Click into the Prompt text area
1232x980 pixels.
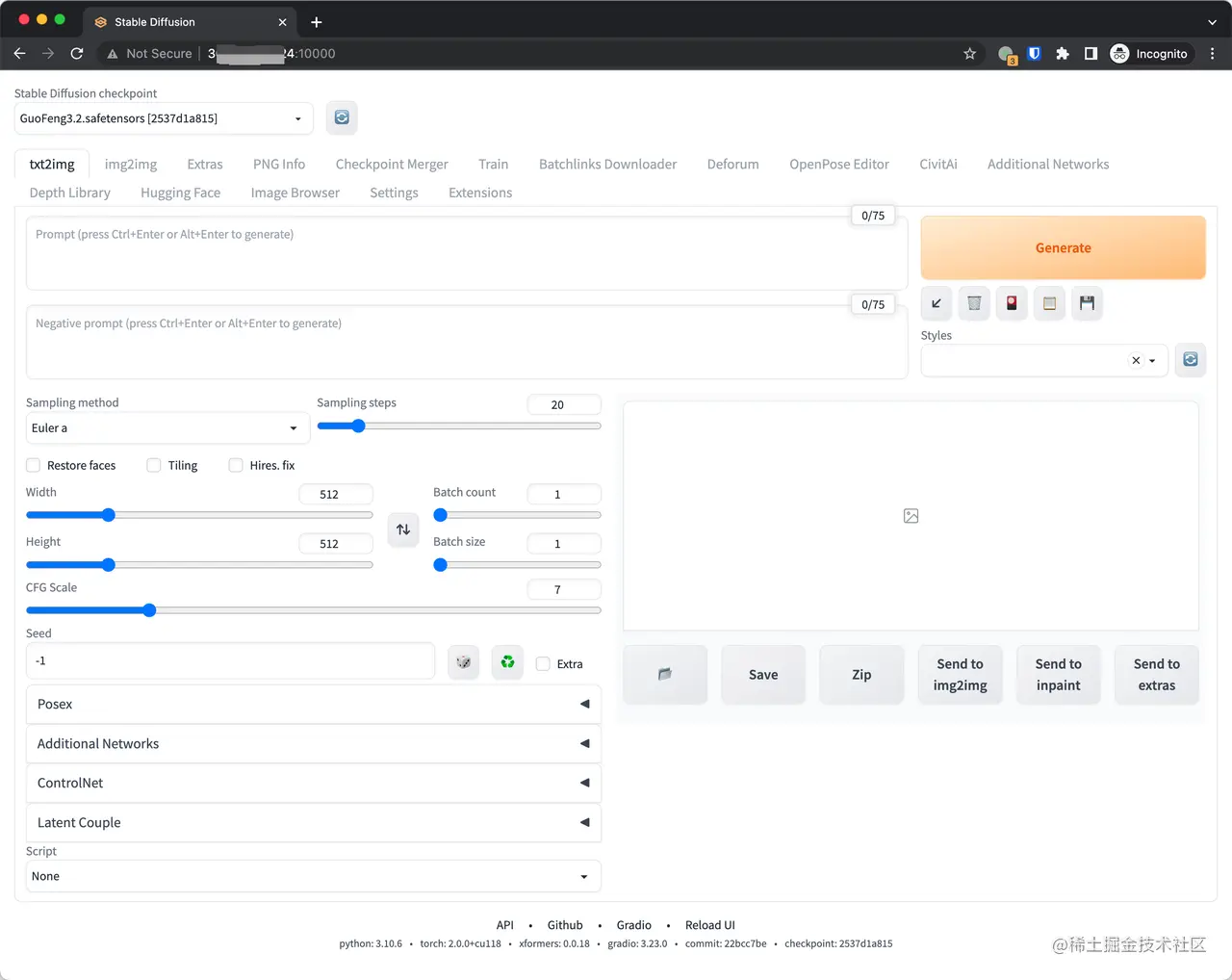click(467, 253)
